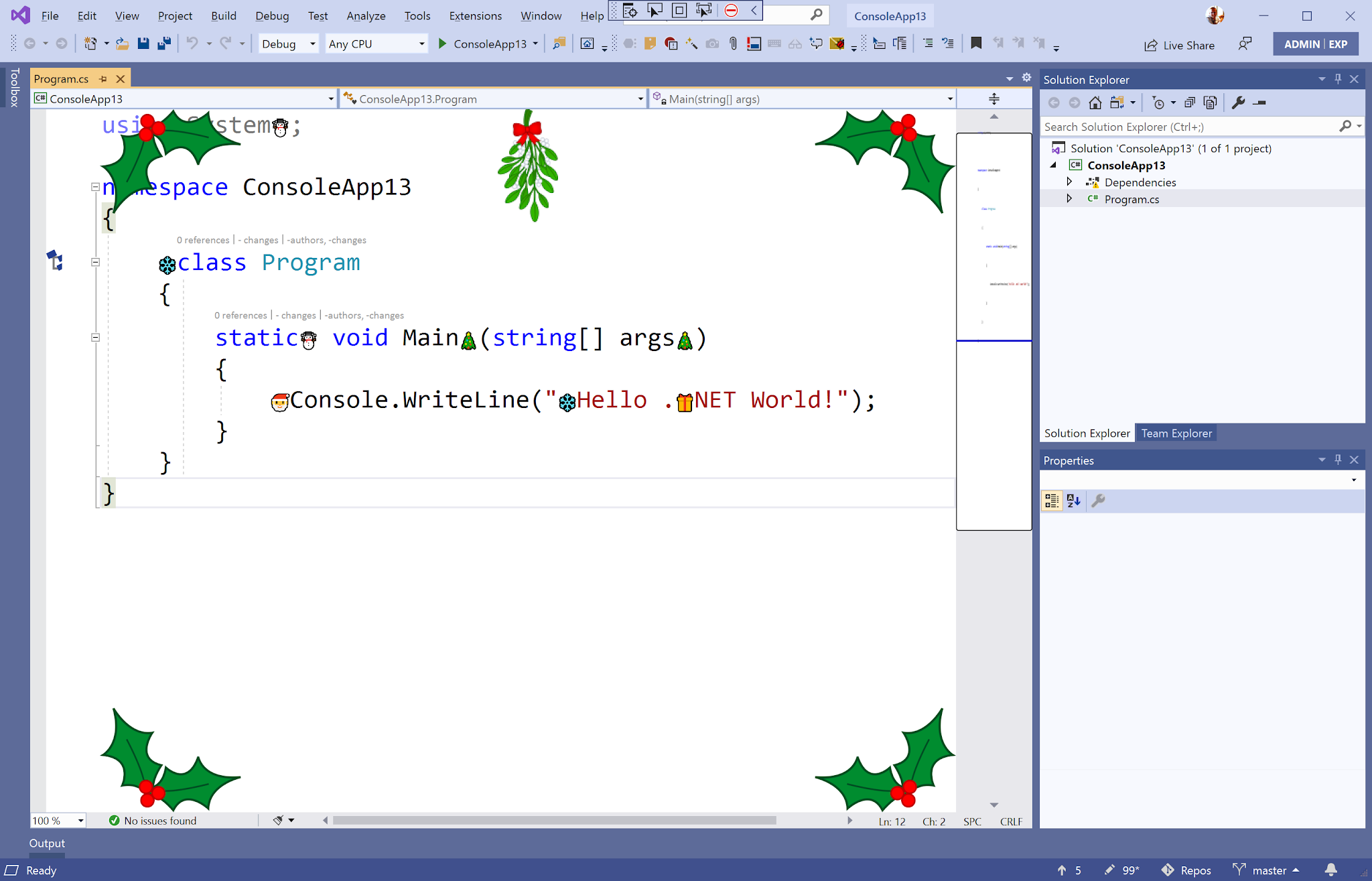The width and height of the screenshot is (1372, 881).
Task: Open the Any CPU platform dropdown
Action: point(422,44)
